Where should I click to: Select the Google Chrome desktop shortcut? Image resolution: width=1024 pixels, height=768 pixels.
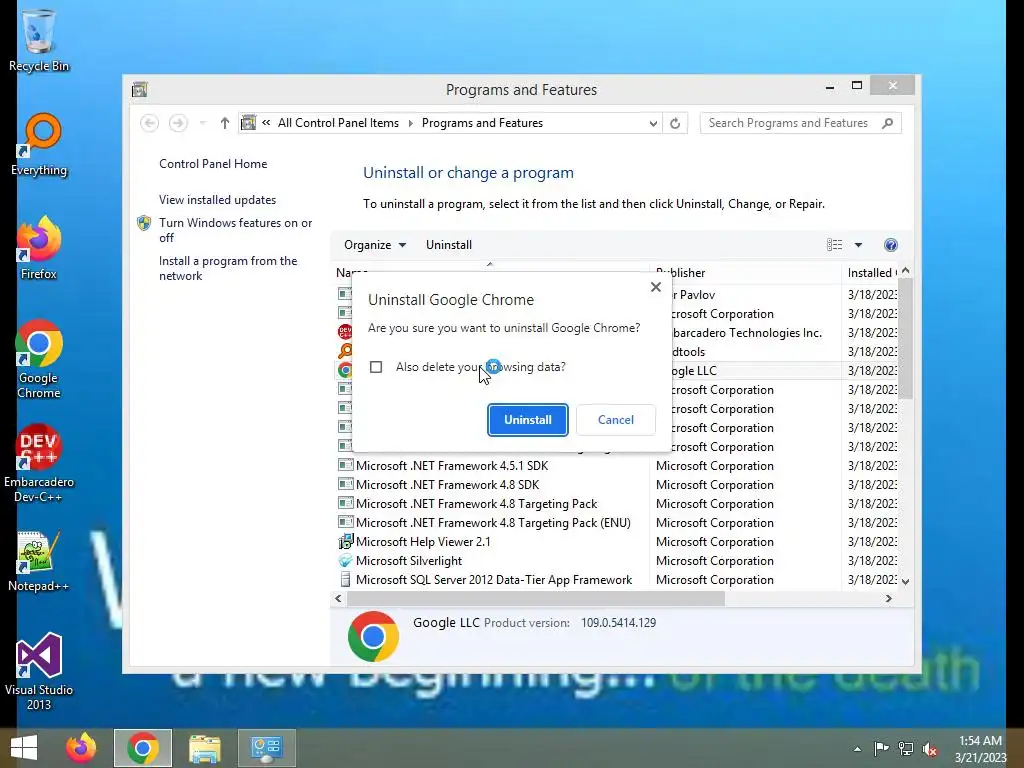click(39, 359)
